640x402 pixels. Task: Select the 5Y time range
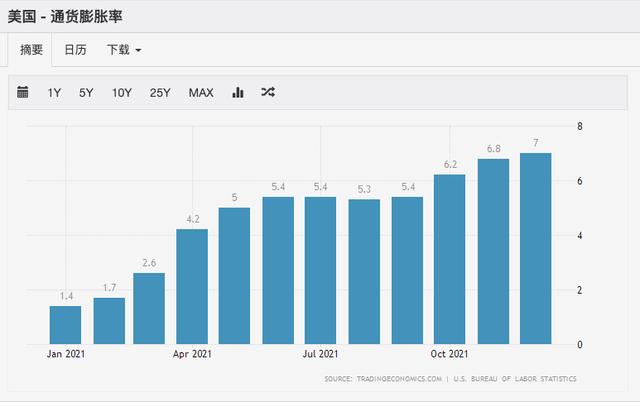point(86,93)
